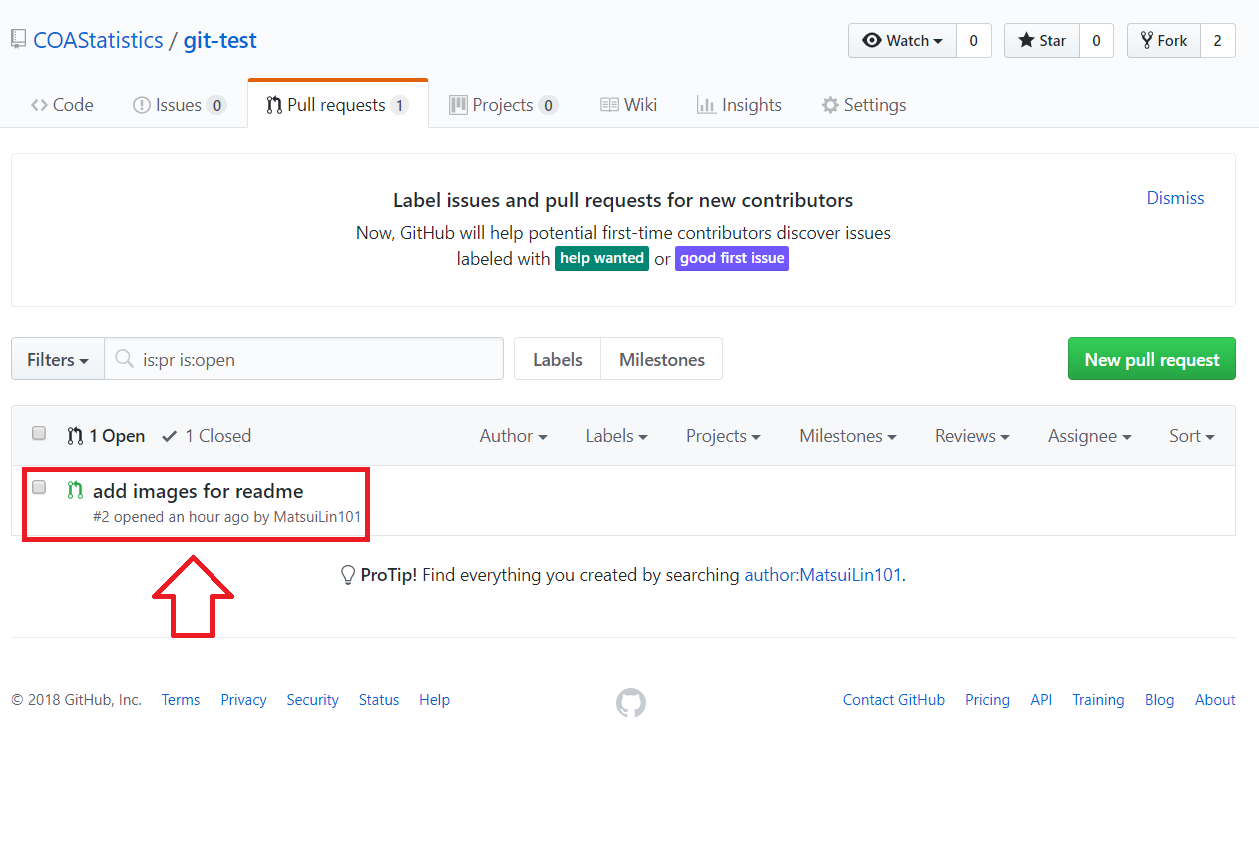Click the MatsuiLin101 author name under pull request
The image size is (1259, 853).
317,517
